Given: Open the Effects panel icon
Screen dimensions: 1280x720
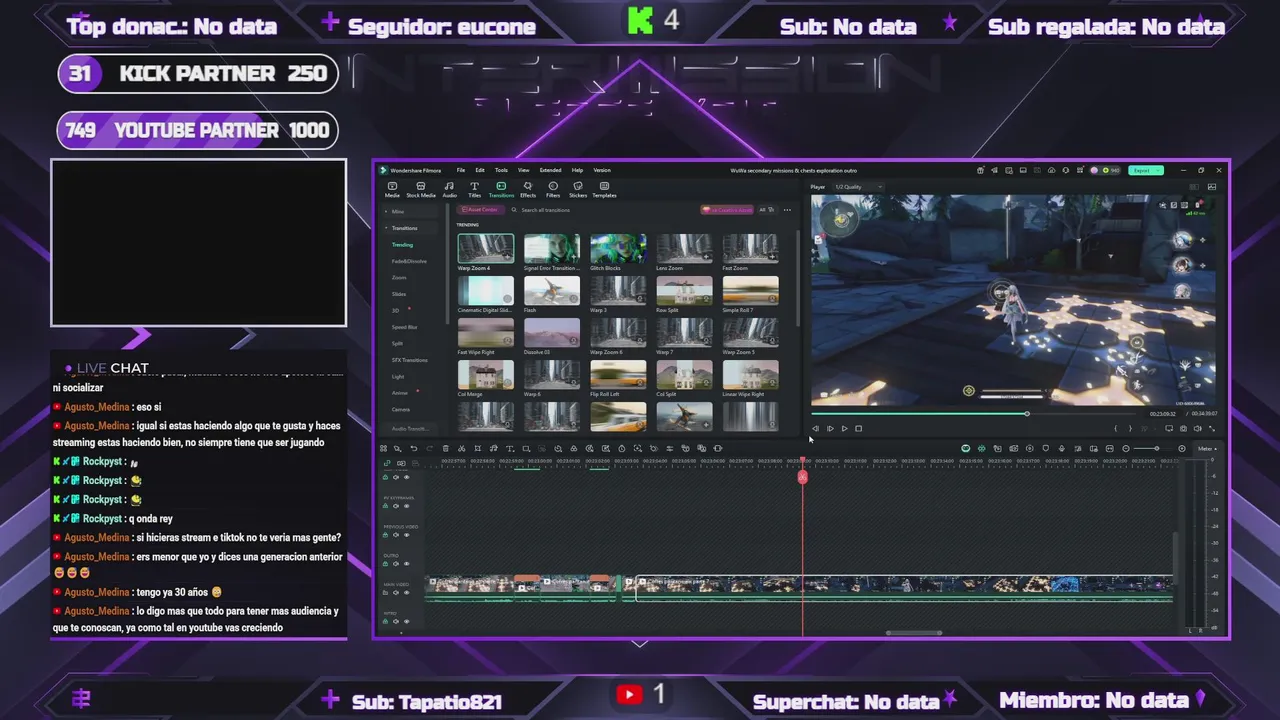Looking at the screenshot, I should pyautogui.click(x=527, y=186).
